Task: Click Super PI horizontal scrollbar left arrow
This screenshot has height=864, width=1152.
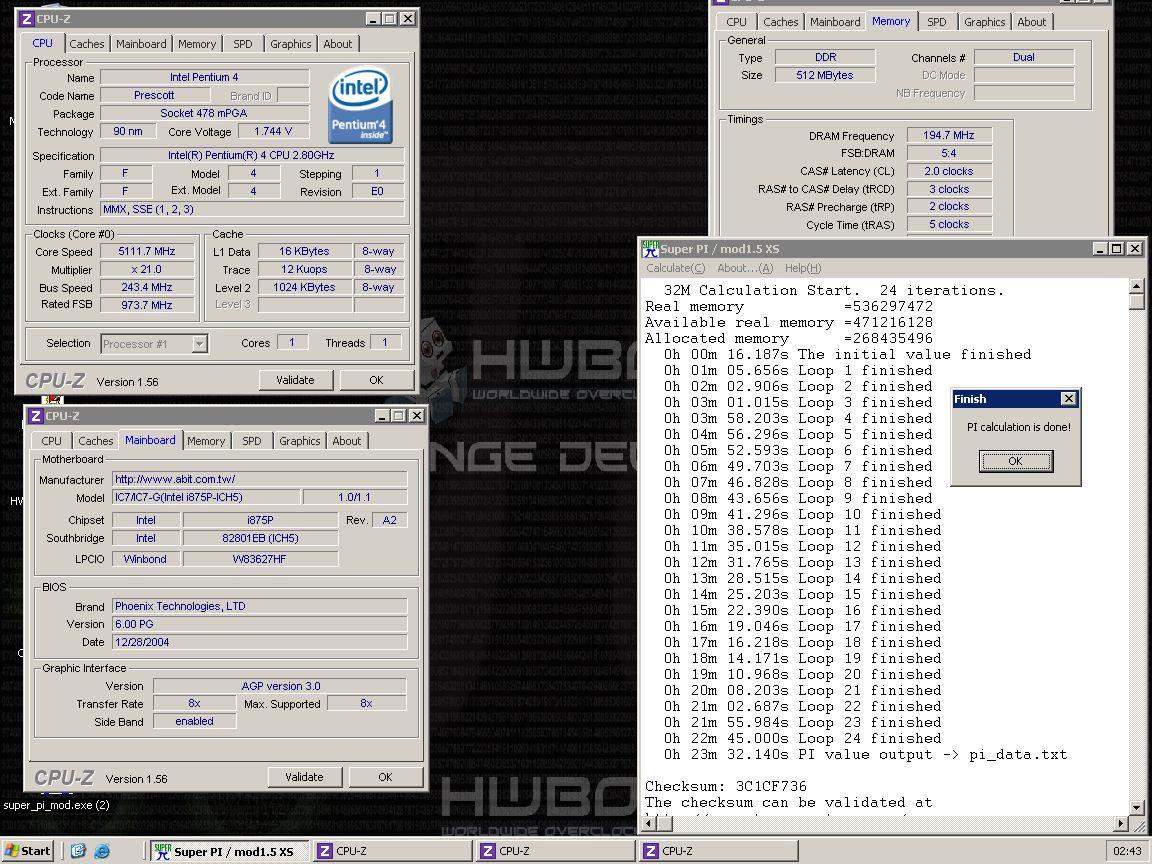Action: click(x=648, y=824)
